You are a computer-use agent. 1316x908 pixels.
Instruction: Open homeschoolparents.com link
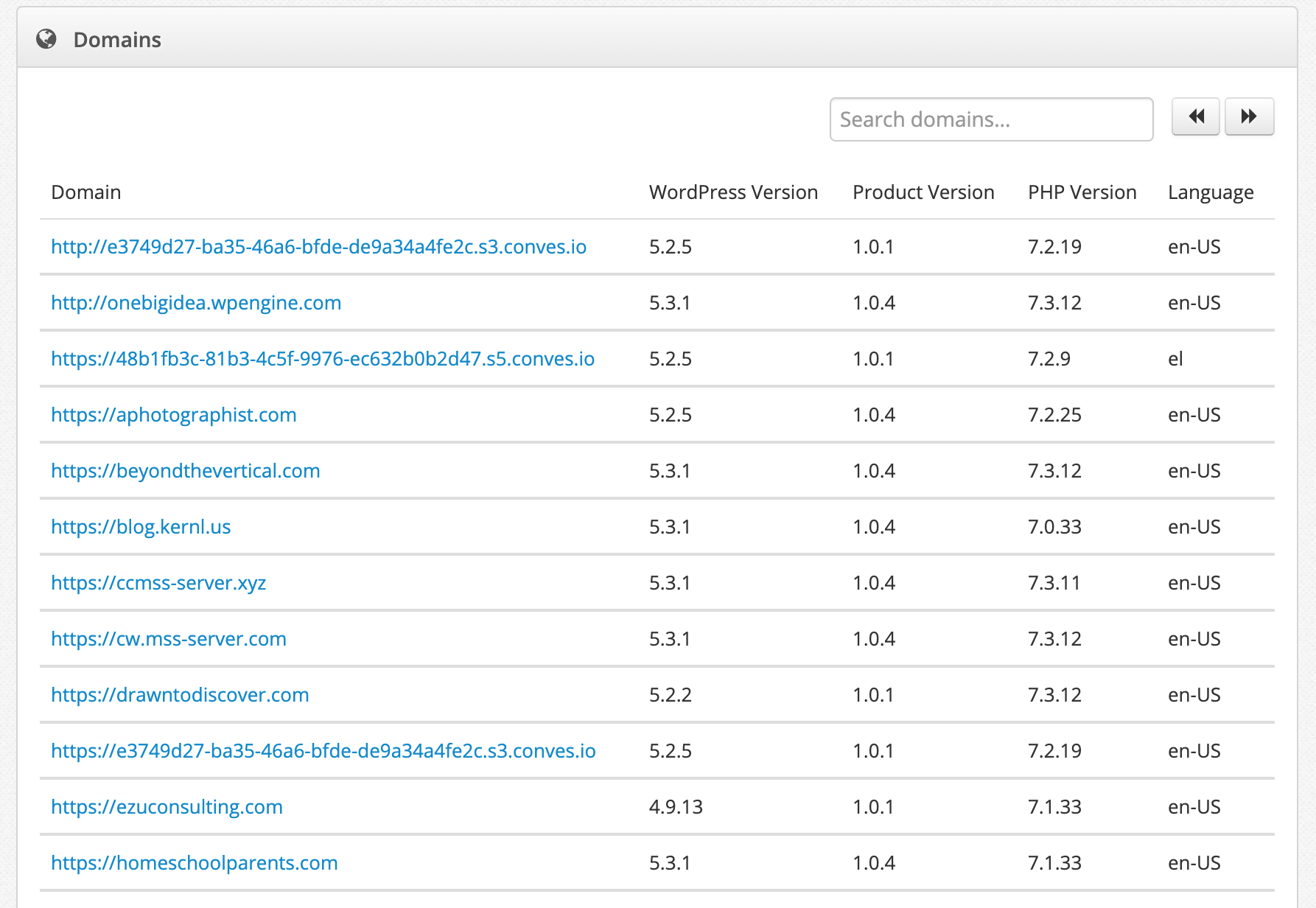pyautogui.click(x=195, y=863)
